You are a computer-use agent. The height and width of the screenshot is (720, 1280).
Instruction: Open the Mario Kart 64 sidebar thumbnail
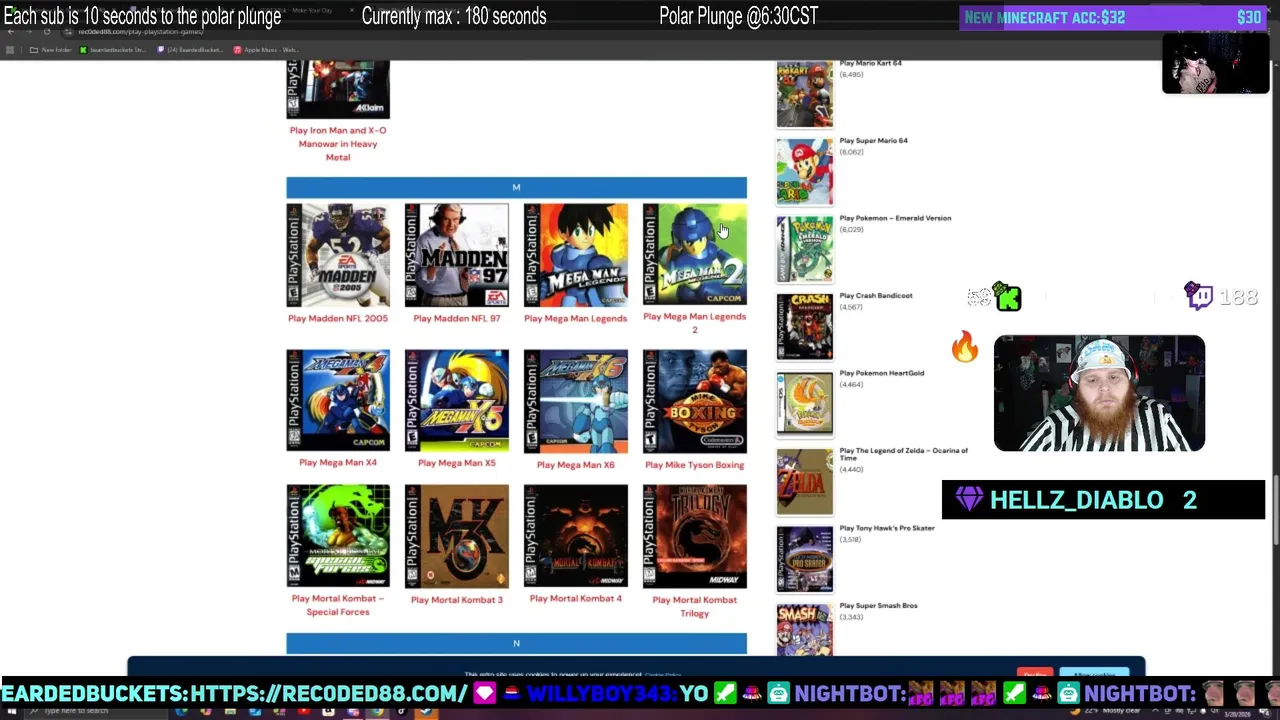coord(805,94)
